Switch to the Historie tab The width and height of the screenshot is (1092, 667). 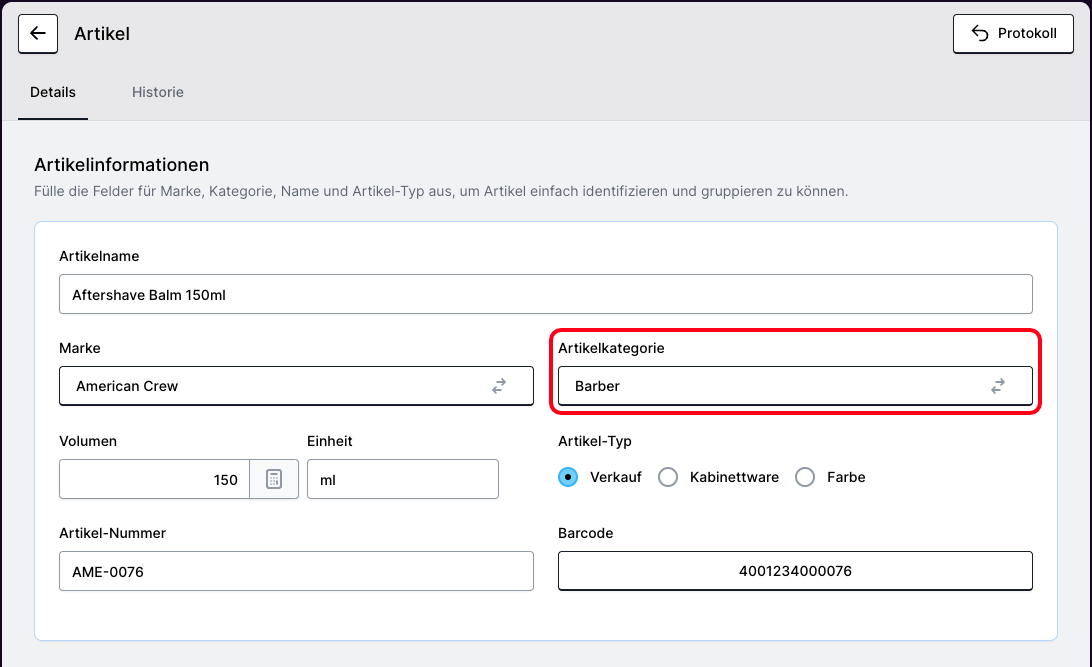(x=157, y=92)
